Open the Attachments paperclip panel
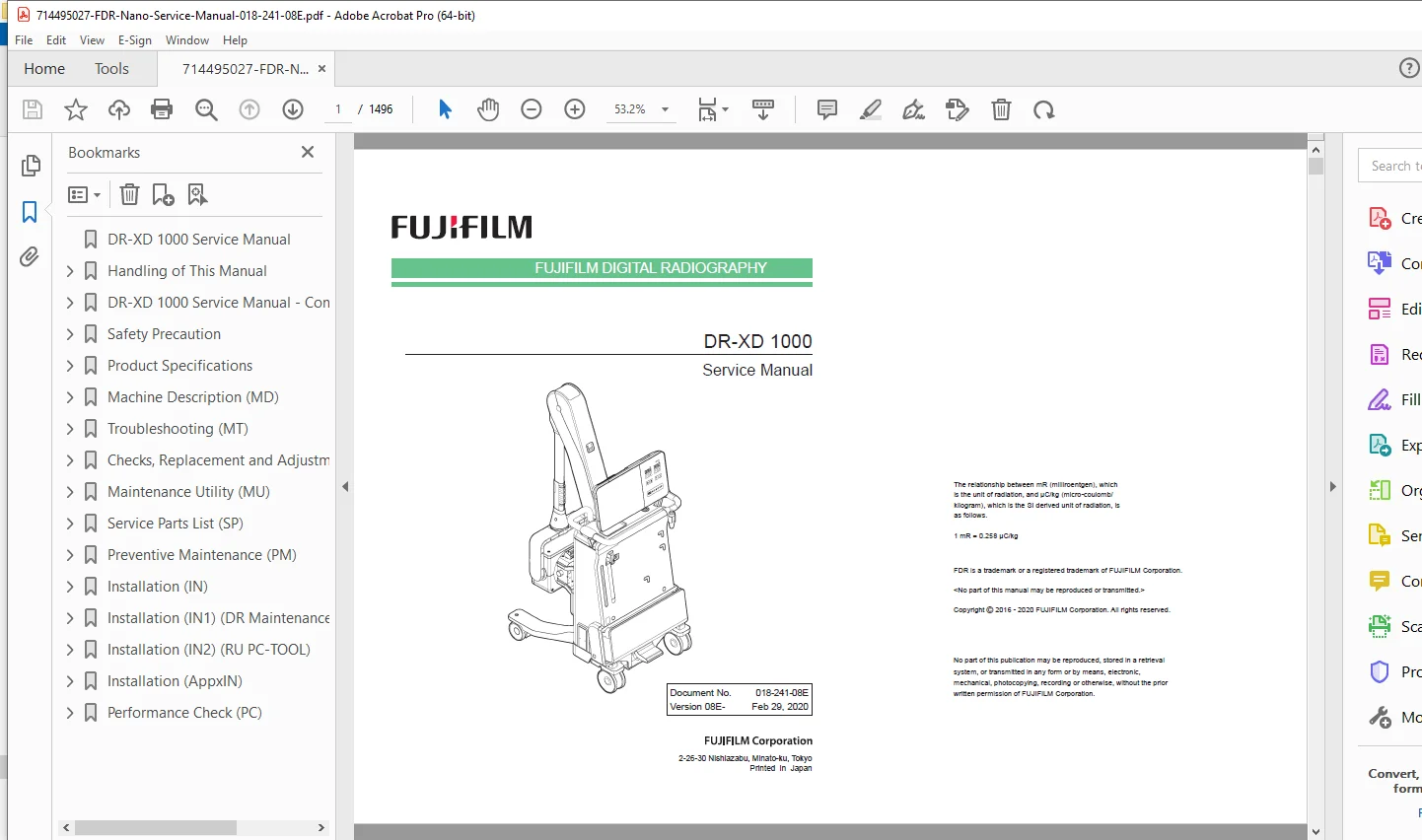Image resolution: width=1422 pixels, height=840 pixels. [30, 257]
